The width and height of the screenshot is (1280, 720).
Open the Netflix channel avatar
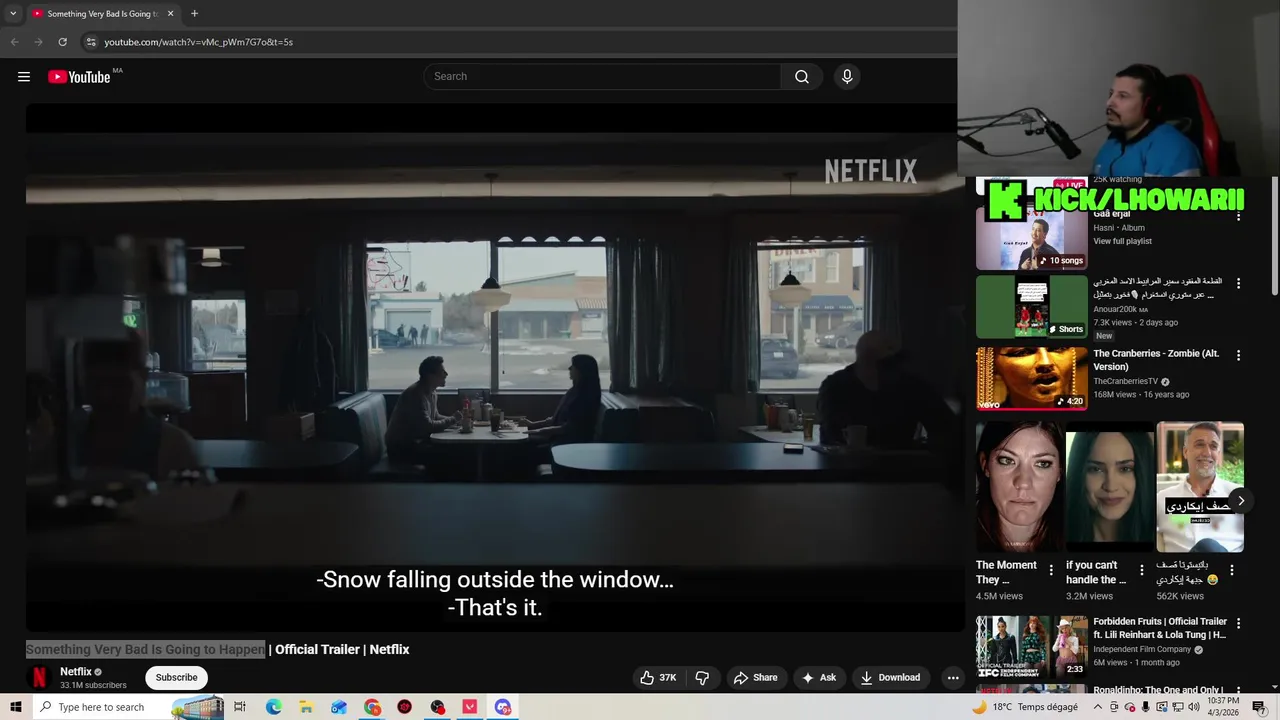pos(39,678)
